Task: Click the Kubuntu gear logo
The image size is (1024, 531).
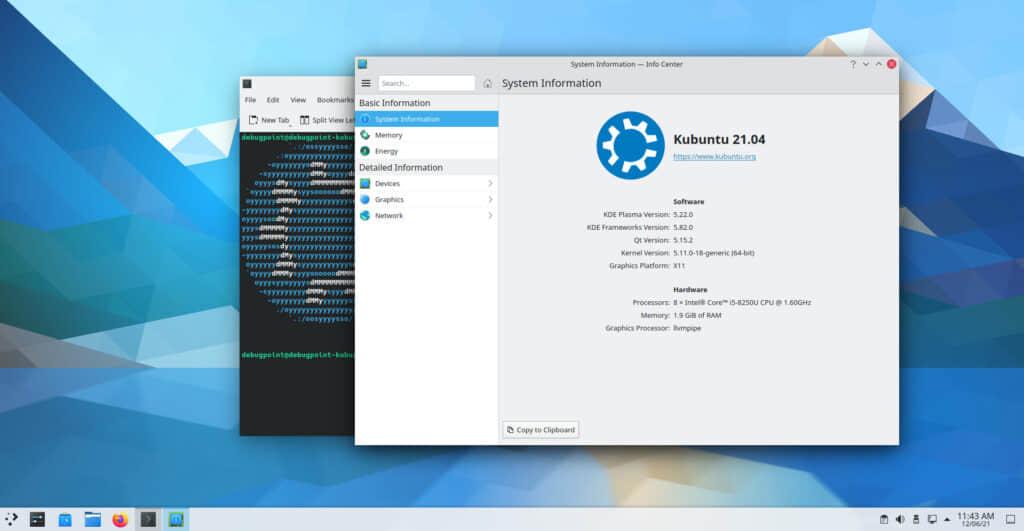Action: pyautogui.click(x=630, y=145)
